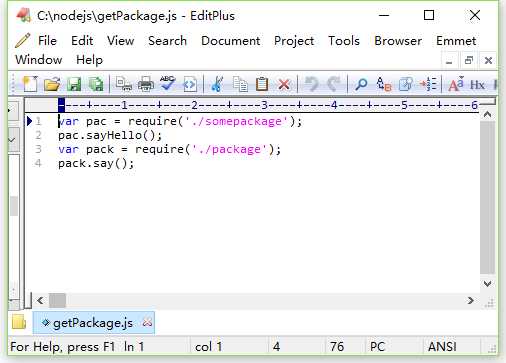Open the Tools menu
Screen dimensions: 506x363
coord(344,41)
